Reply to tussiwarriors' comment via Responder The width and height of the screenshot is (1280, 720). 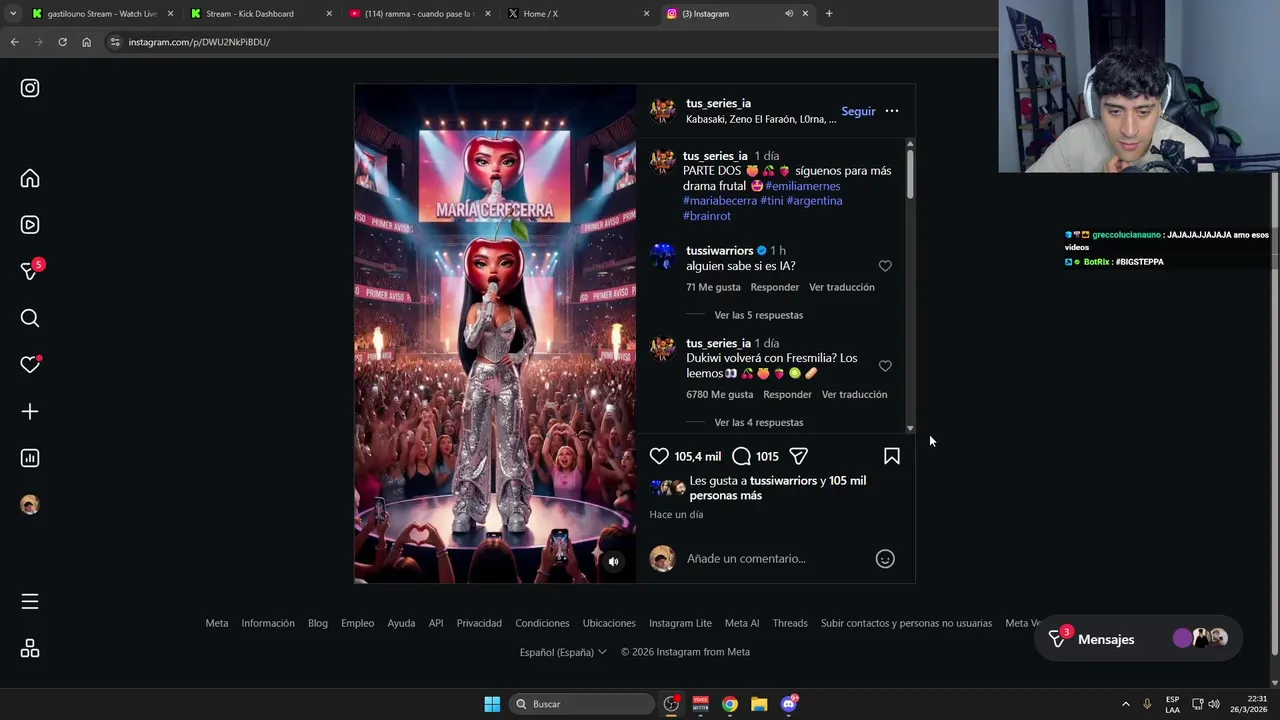[775, 287]
